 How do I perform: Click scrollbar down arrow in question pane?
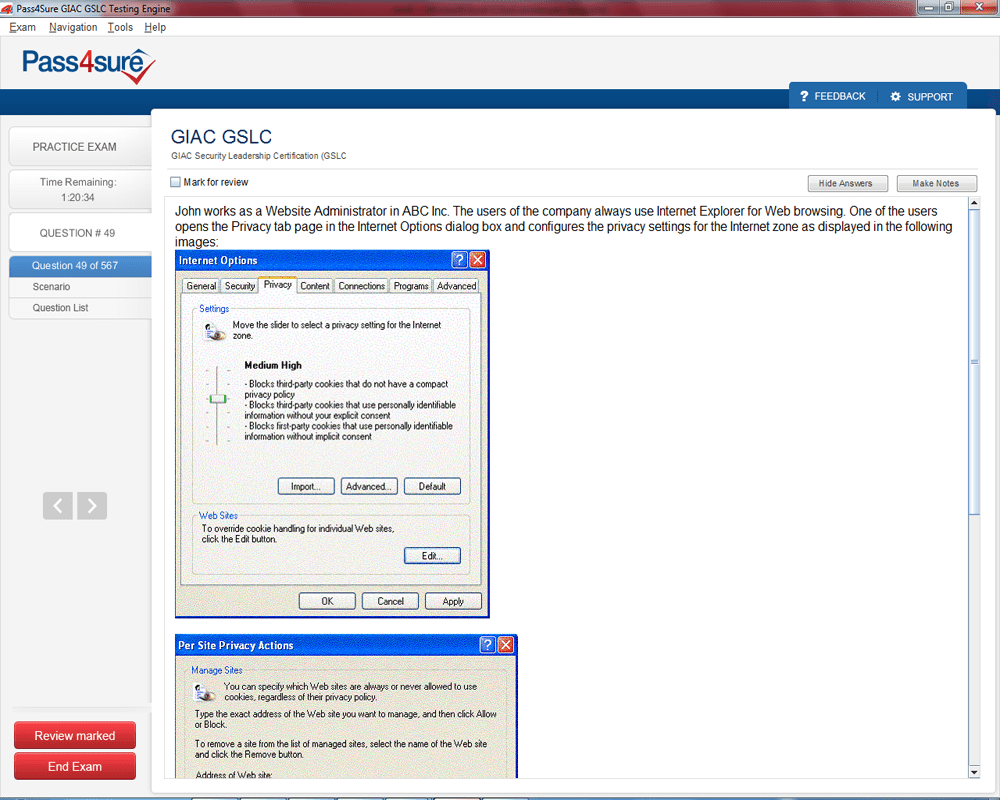[x=974, y=773]
